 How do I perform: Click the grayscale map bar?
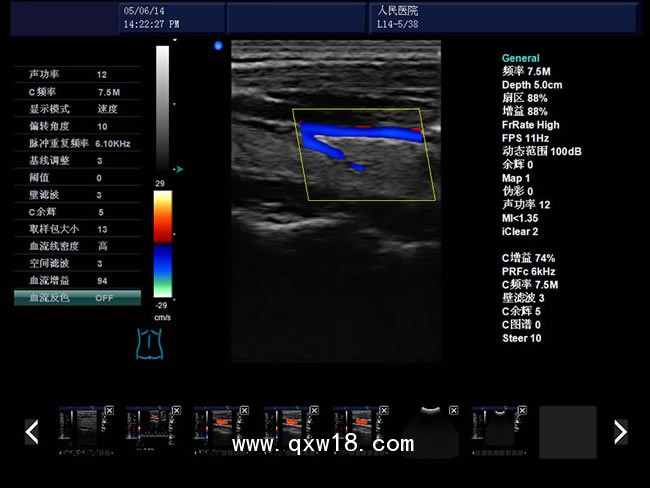163,108
